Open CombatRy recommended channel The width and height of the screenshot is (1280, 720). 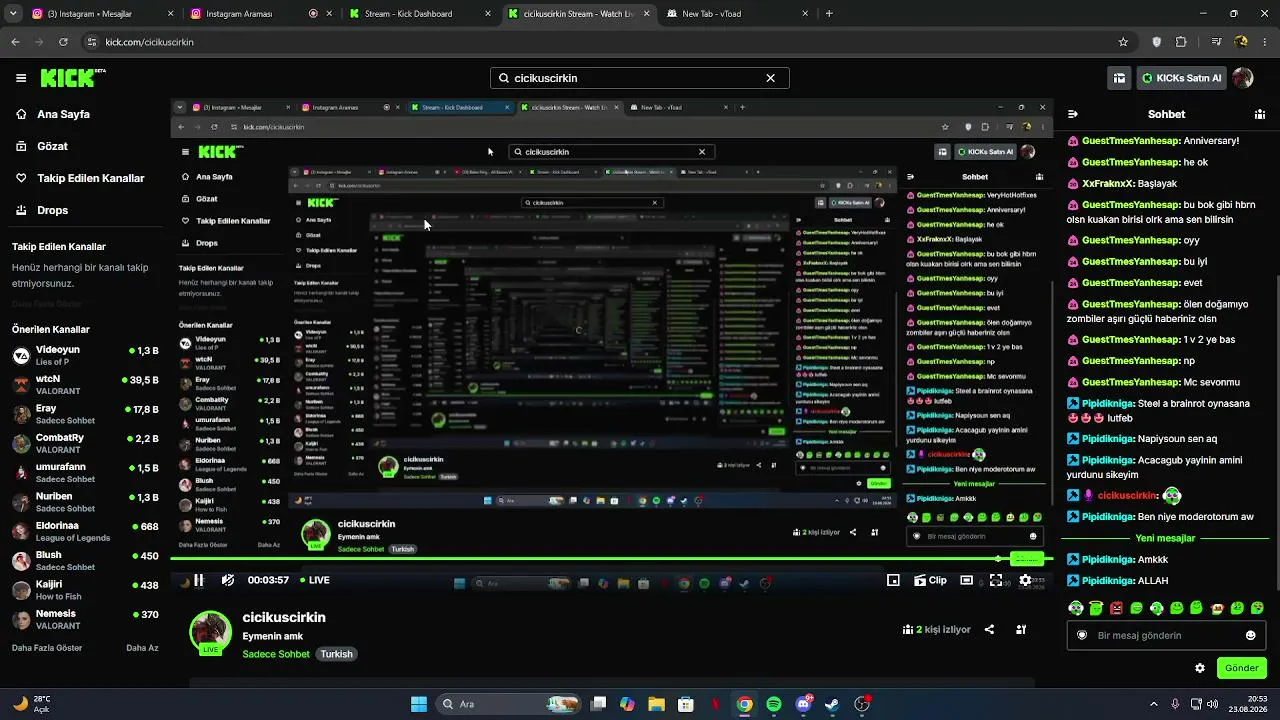click(x=85, y=443)
